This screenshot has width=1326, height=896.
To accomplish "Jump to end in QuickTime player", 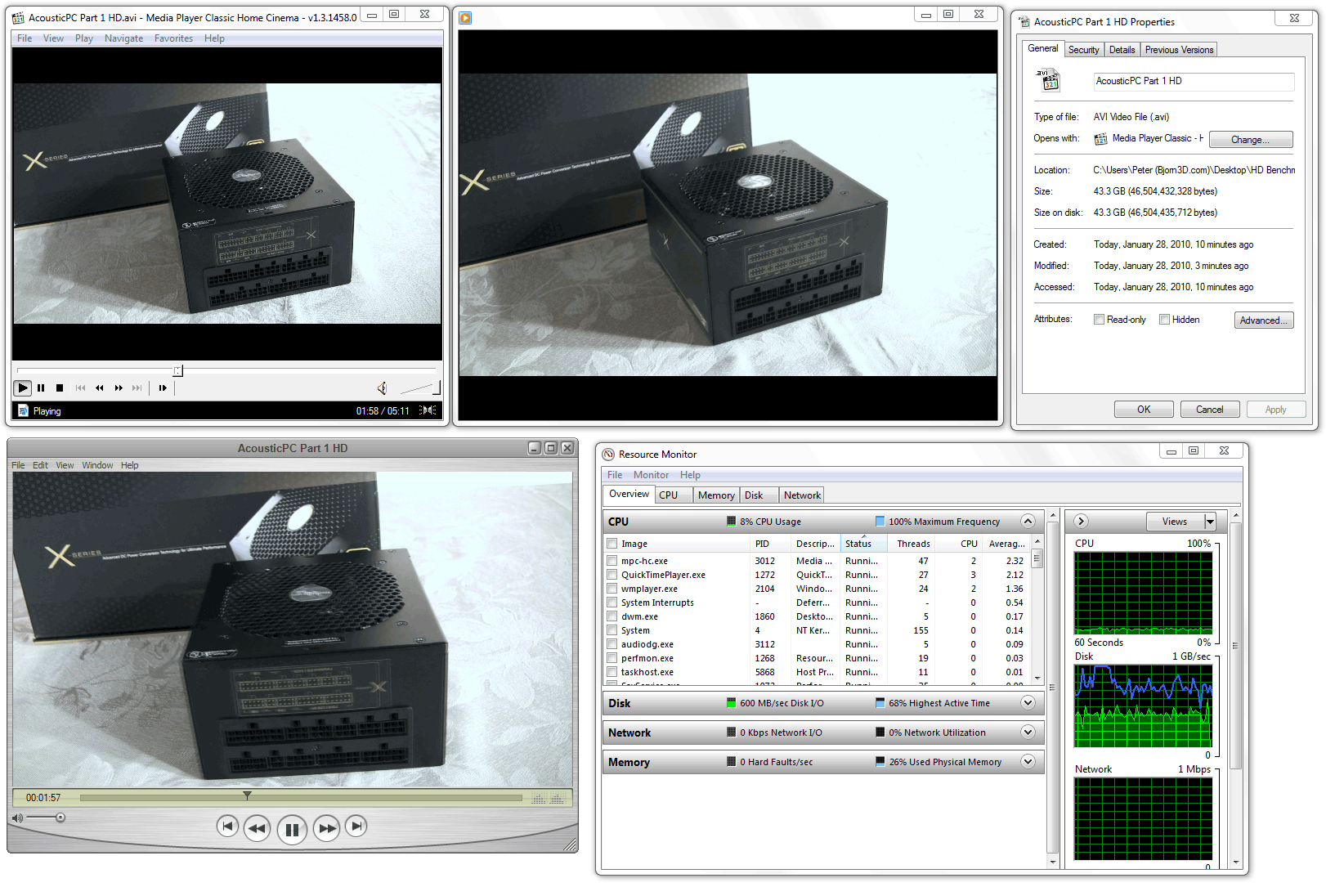I will point(356,827).
